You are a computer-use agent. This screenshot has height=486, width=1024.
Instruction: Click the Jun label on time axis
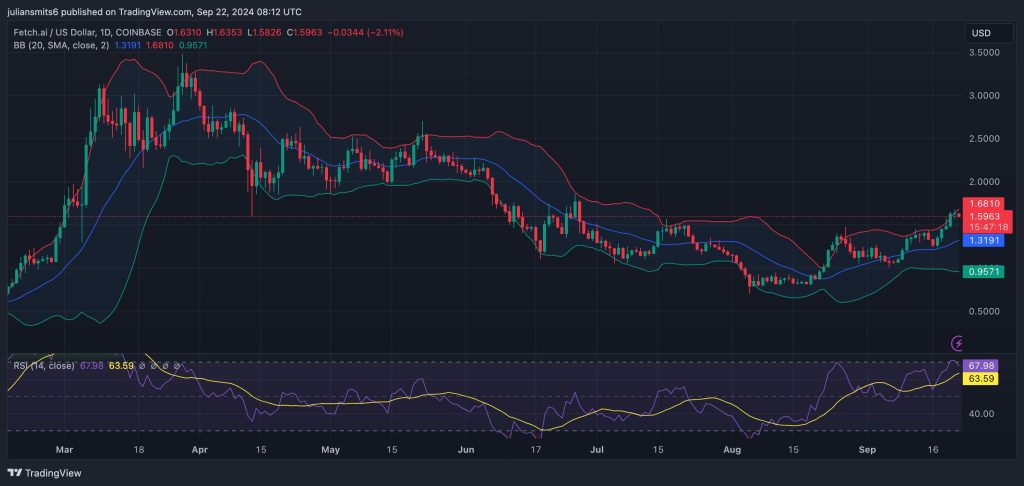coord(466,450)
